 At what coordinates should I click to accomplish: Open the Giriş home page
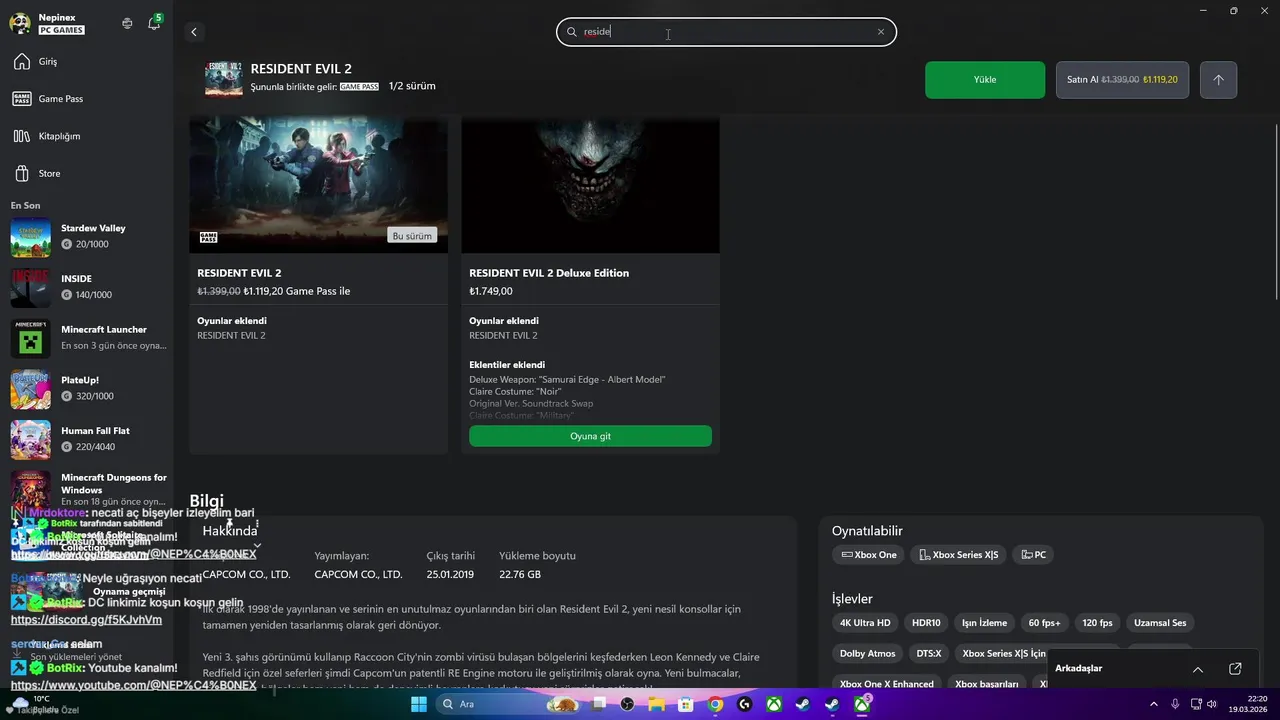click(87, 62)
